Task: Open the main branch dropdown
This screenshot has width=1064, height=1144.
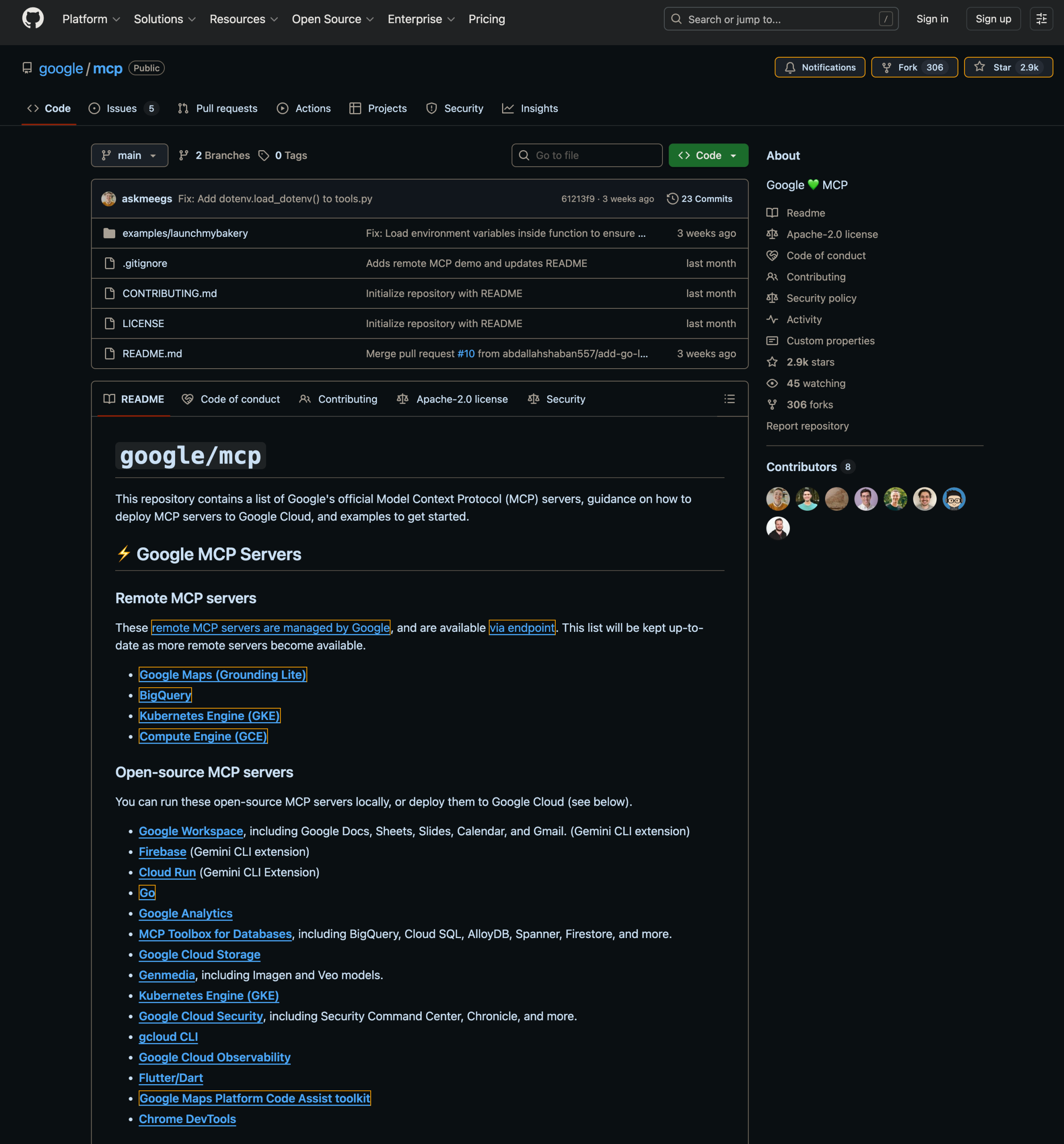Action: click(x=129, y=155)
